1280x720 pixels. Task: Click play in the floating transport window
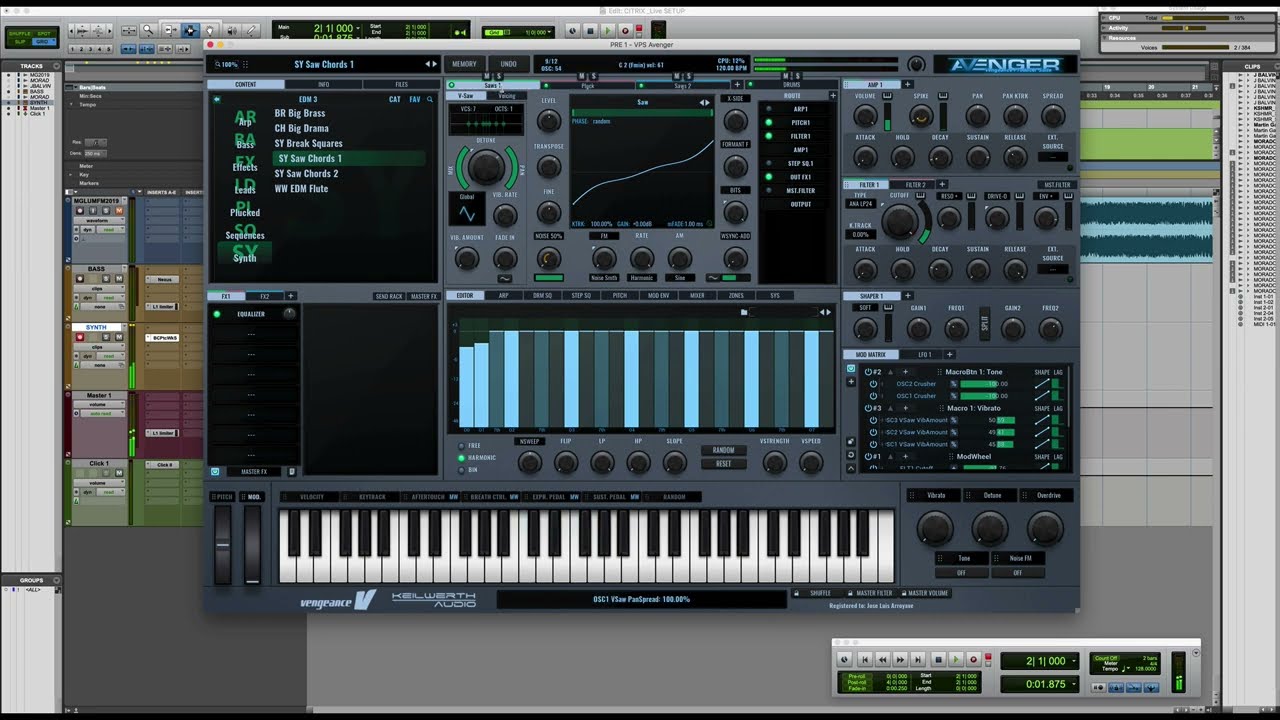[x=955, y=660]
